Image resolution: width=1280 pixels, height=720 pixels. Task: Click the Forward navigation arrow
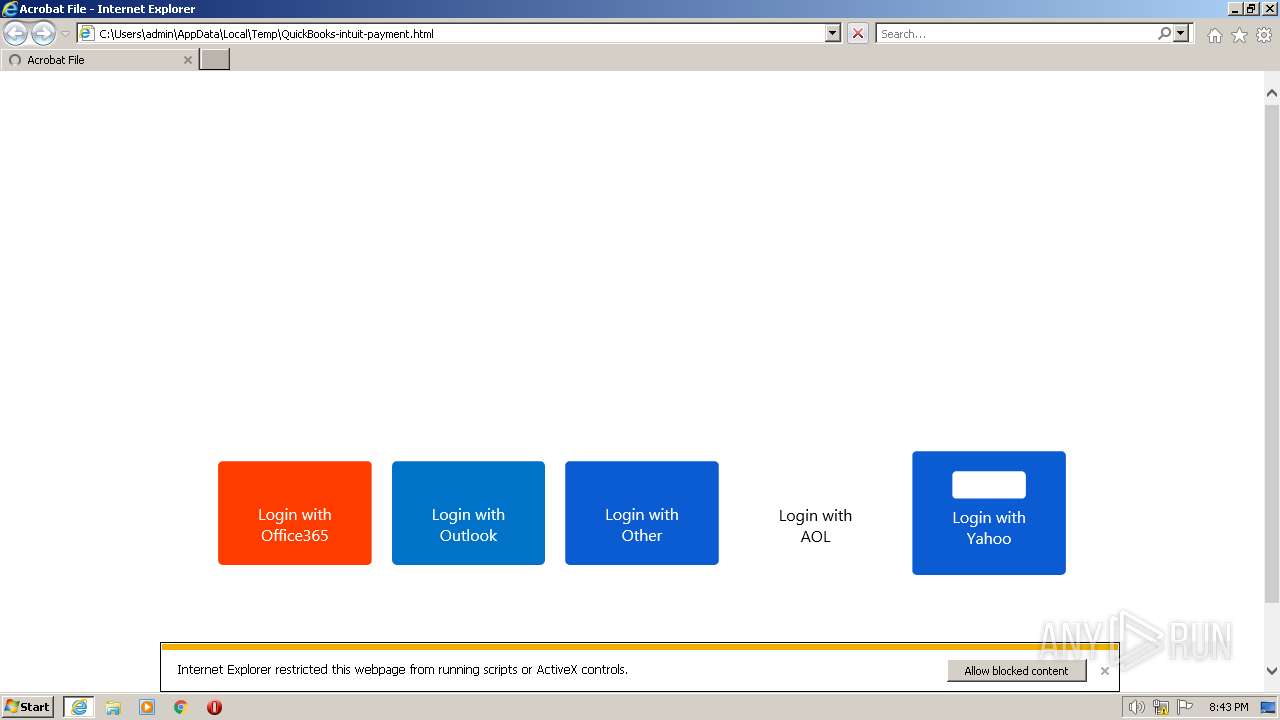click(43, 34)
